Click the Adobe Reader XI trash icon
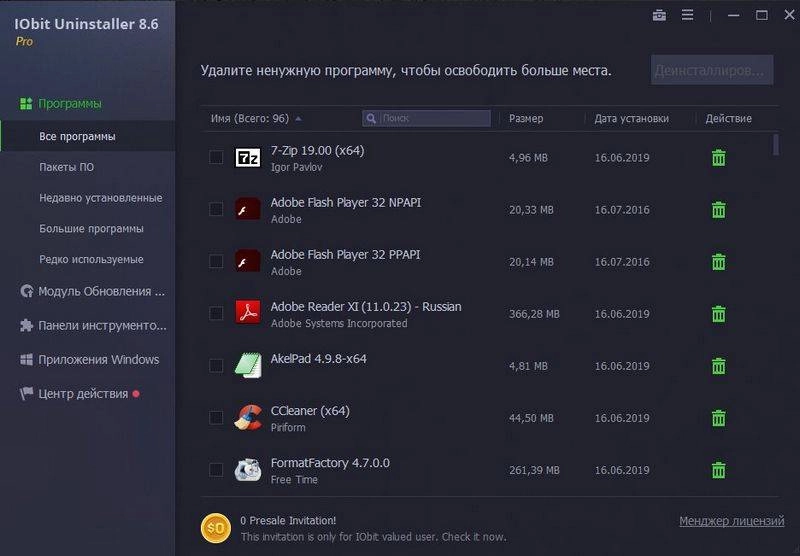This screenshot has width=800, height=556. point(718,314)
